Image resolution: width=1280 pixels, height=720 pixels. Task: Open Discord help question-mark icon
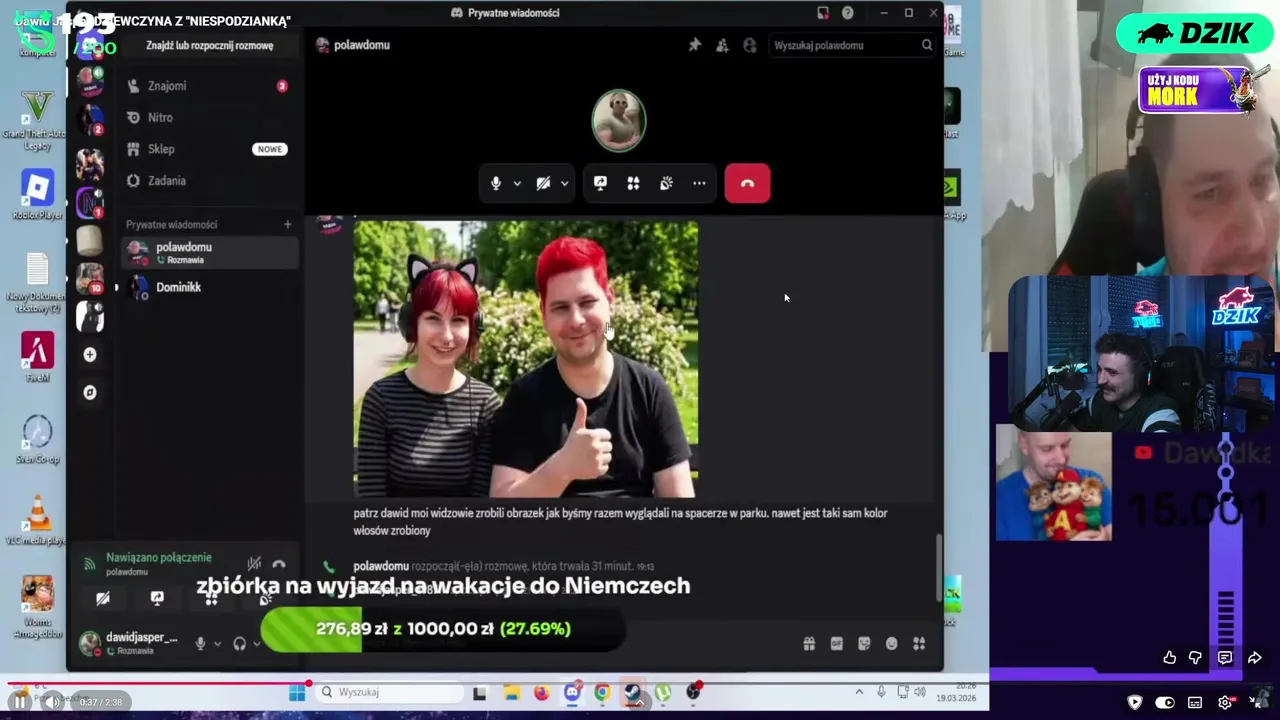[x=848, y=13]
